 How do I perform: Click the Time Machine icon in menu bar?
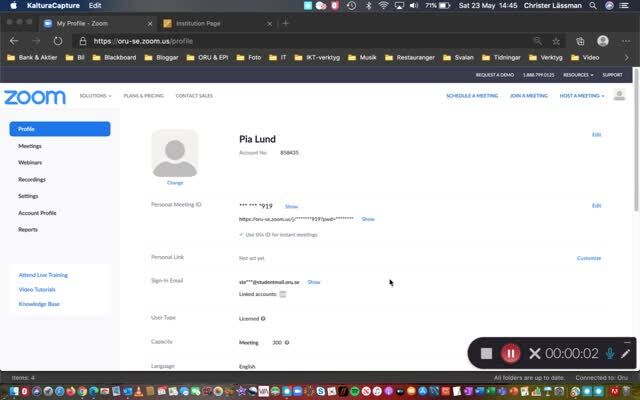coord(351,5)
